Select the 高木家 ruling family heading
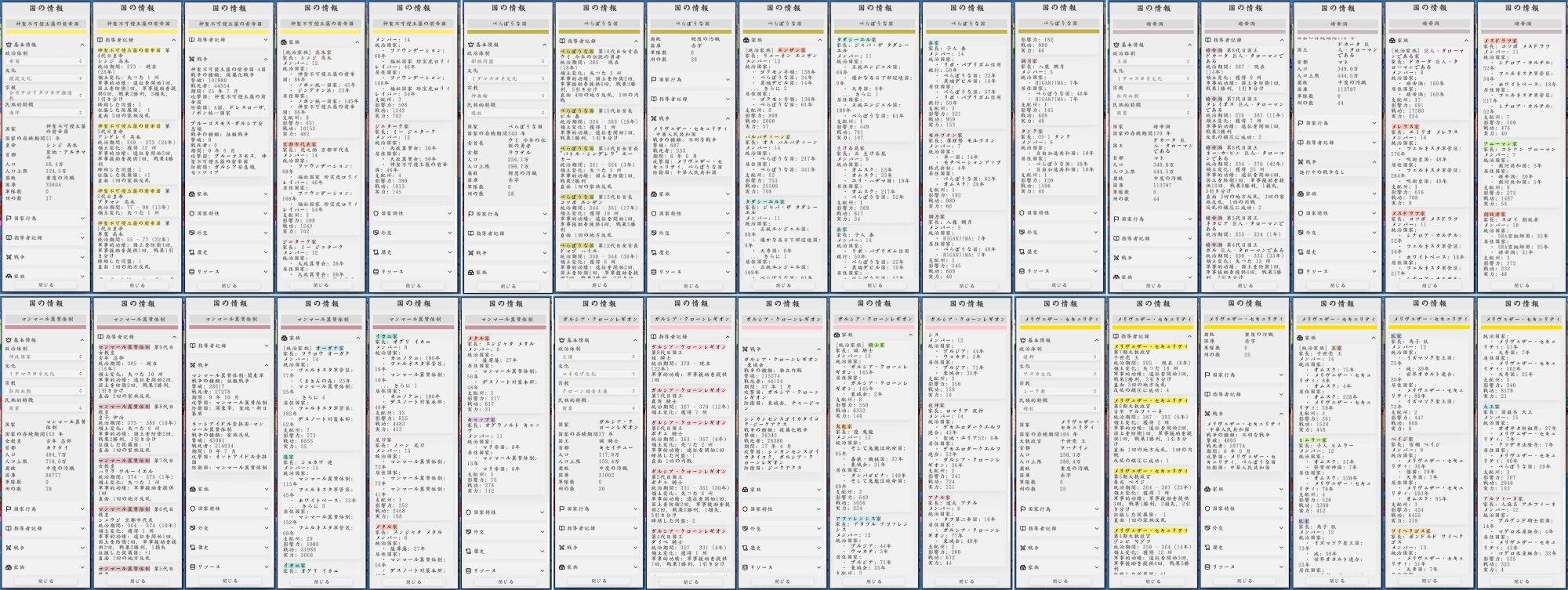1568x590 pixels. click(322, 52)
